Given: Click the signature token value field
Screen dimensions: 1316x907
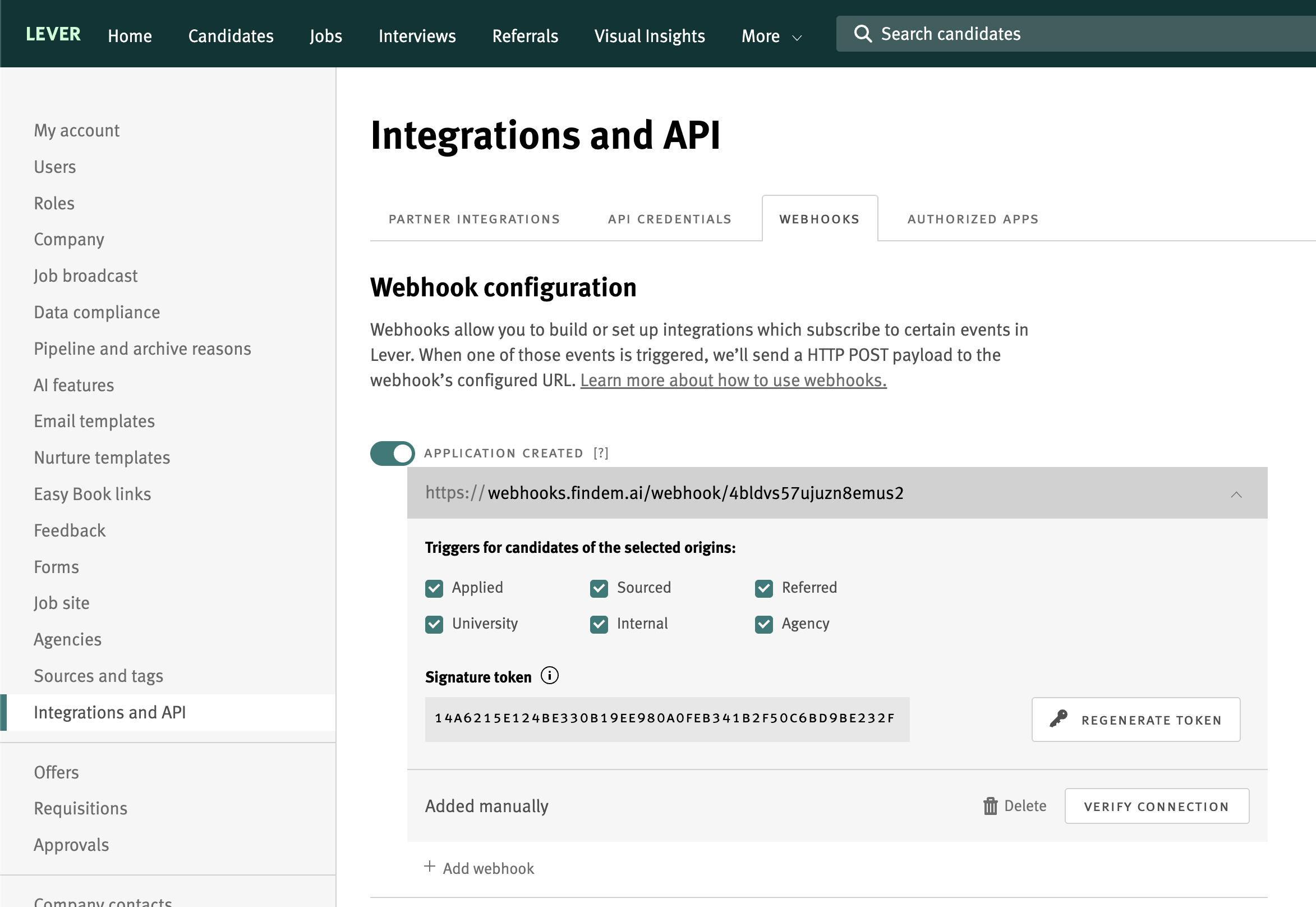Looking at the screenshot, I should tap(667, 719).
